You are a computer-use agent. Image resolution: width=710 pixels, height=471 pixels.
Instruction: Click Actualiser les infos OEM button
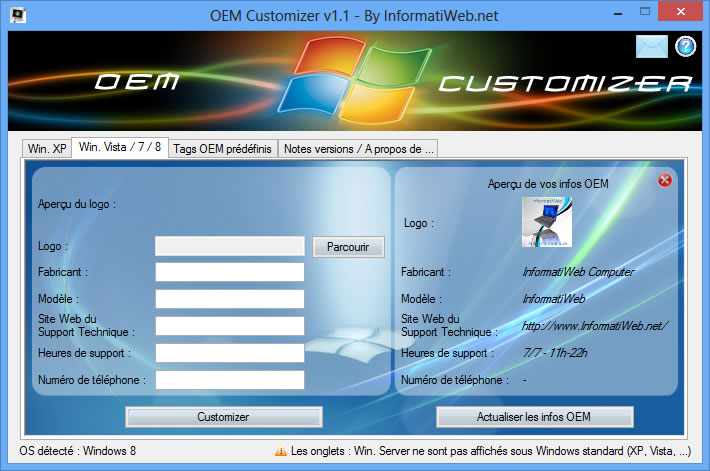point(534,417)
